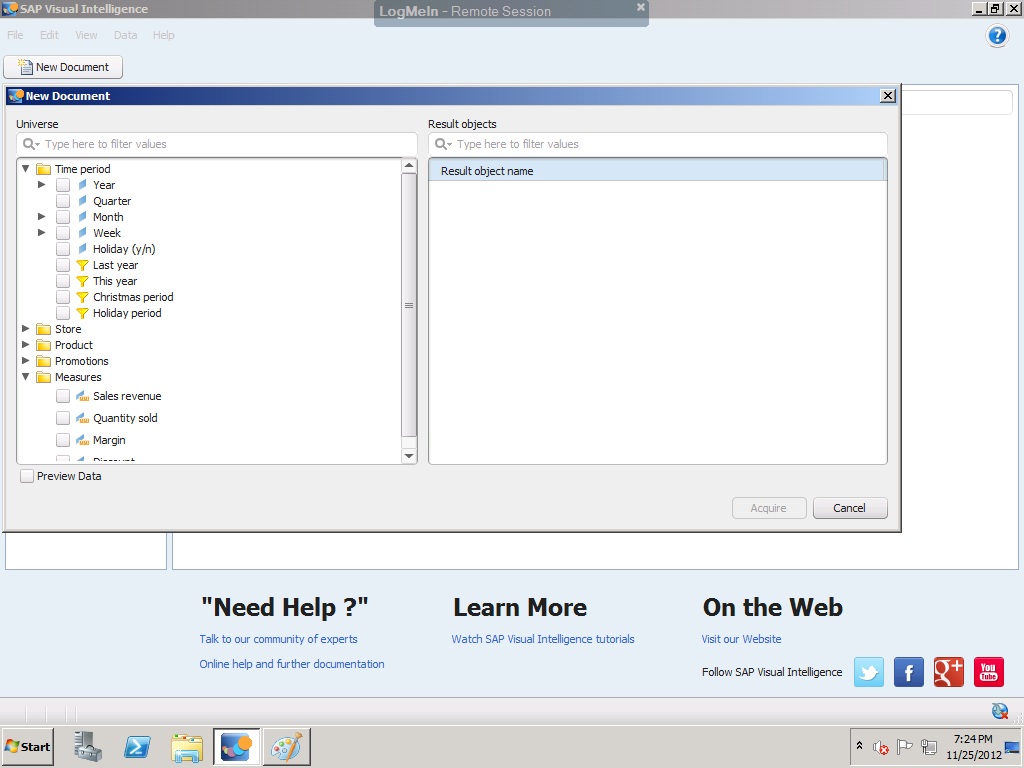Image resolution: width=1024 pixels, height=768 pixels.
Task: Expand the Store folder
Action: (25, 328)
